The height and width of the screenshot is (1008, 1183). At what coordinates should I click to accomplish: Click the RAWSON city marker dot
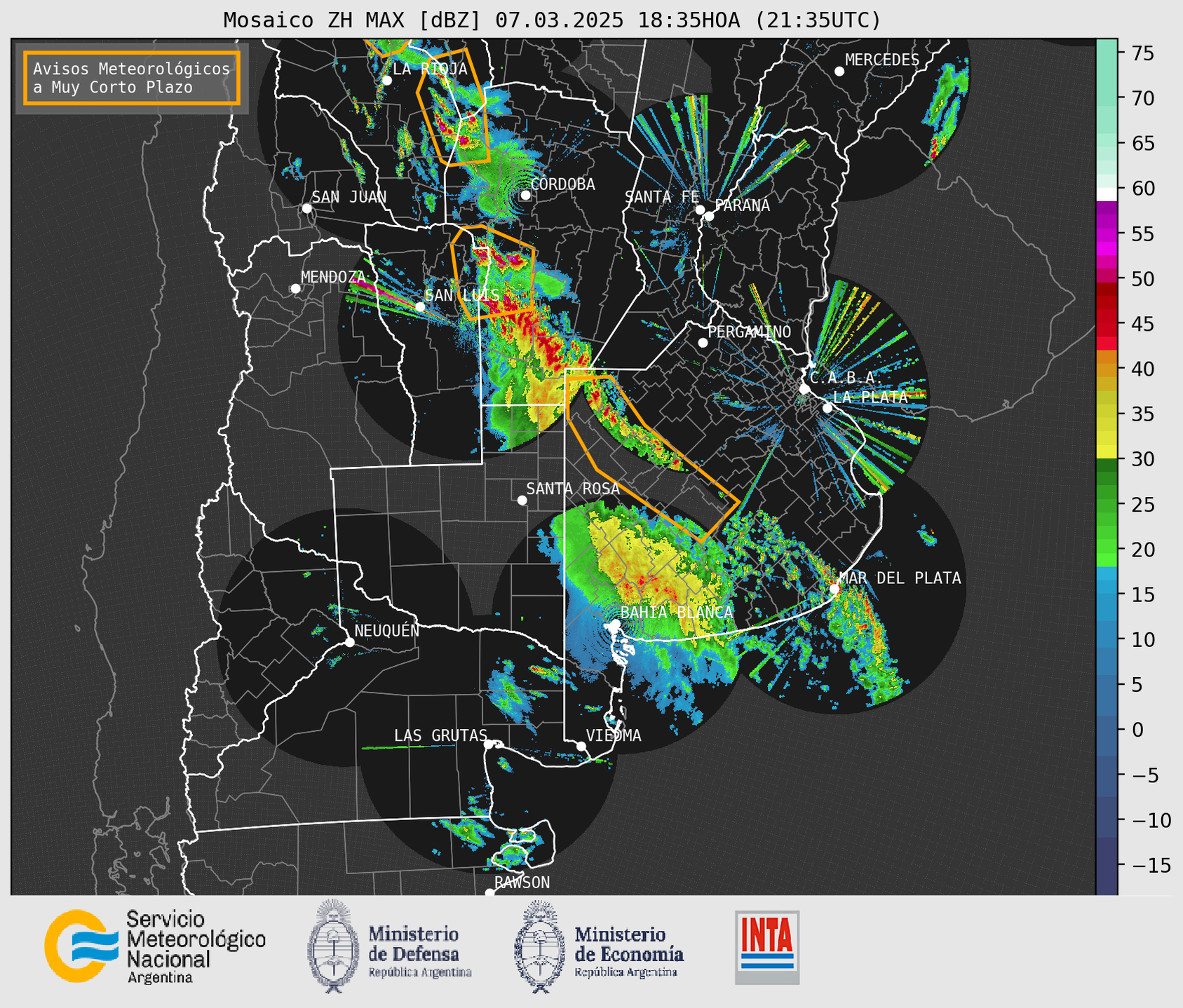coord(489,892)
